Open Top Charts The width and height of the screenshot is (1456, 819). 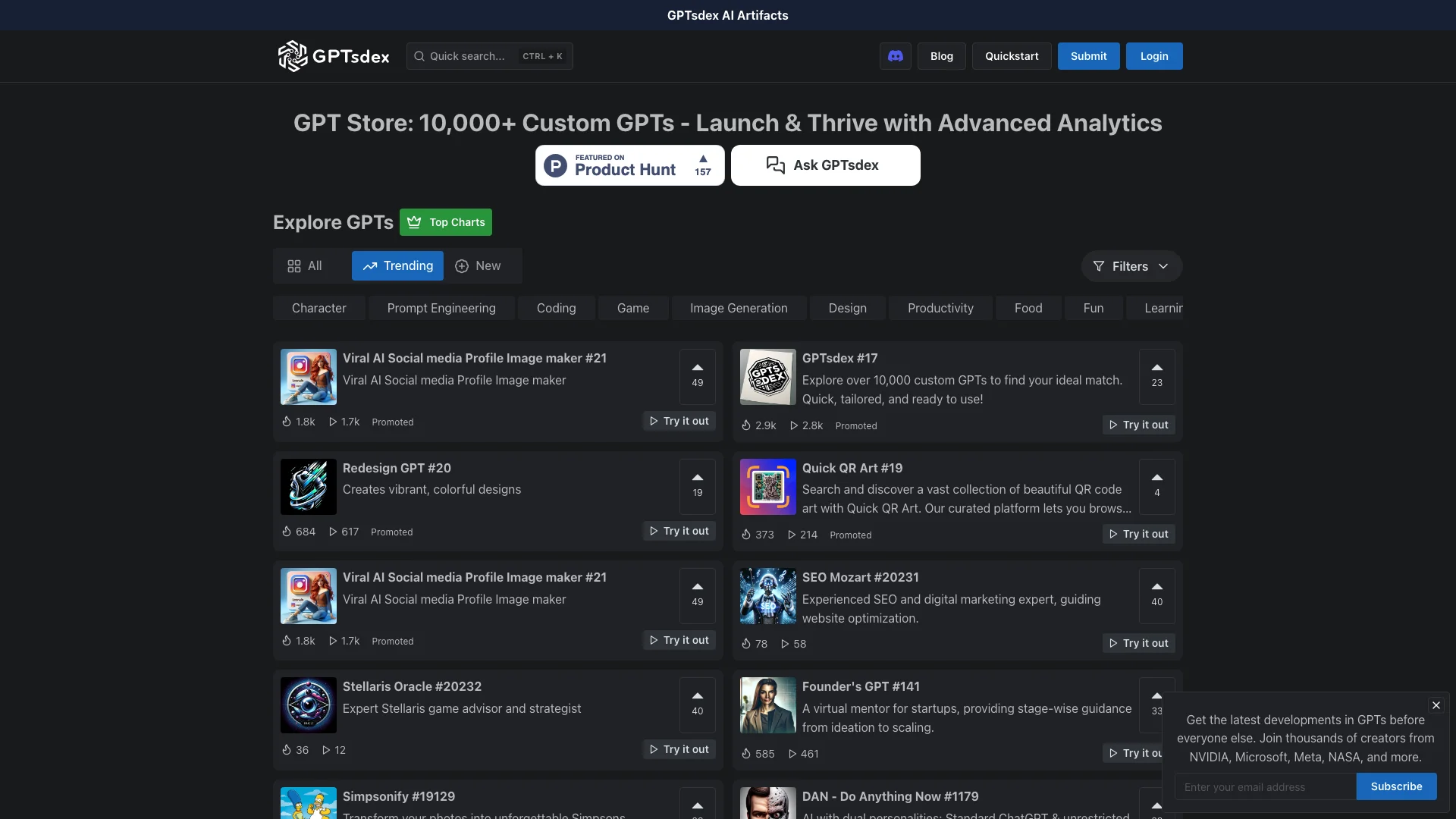click(x=446, y=222)
